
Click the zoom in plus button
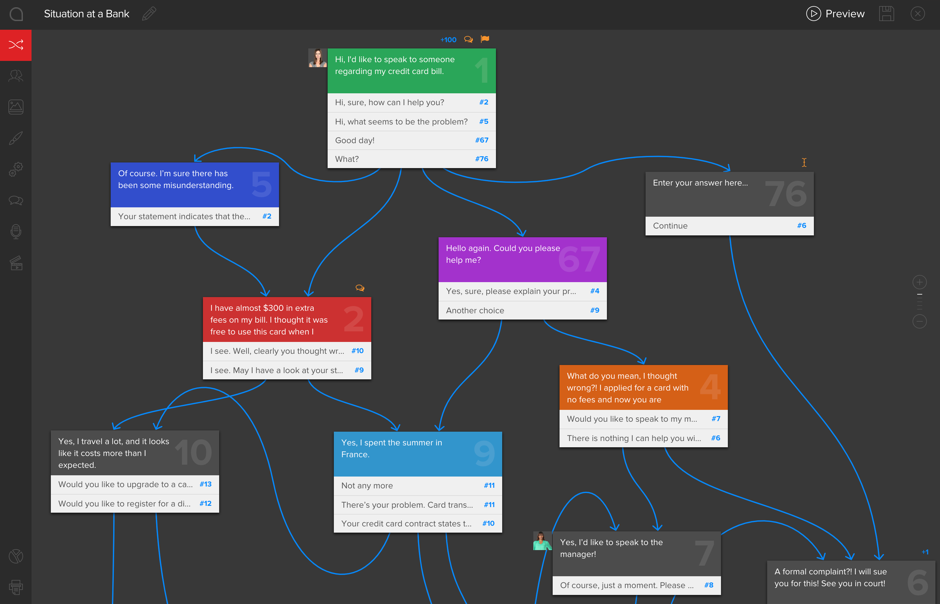pyautogui.click(x=919, y=282)
